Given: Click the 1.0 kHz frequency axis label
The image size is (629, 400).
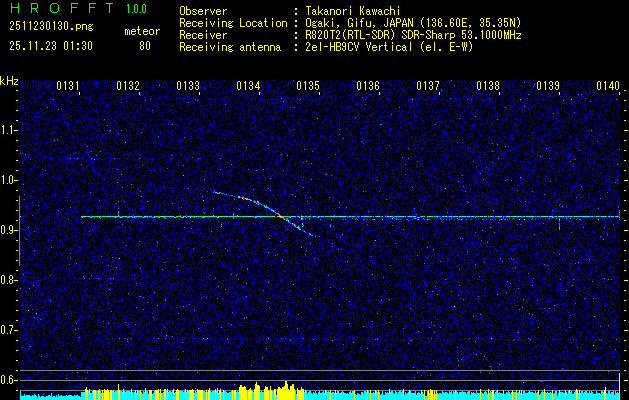Looking at the screenshot, I should pyautogui.click(x=8, y=180).
